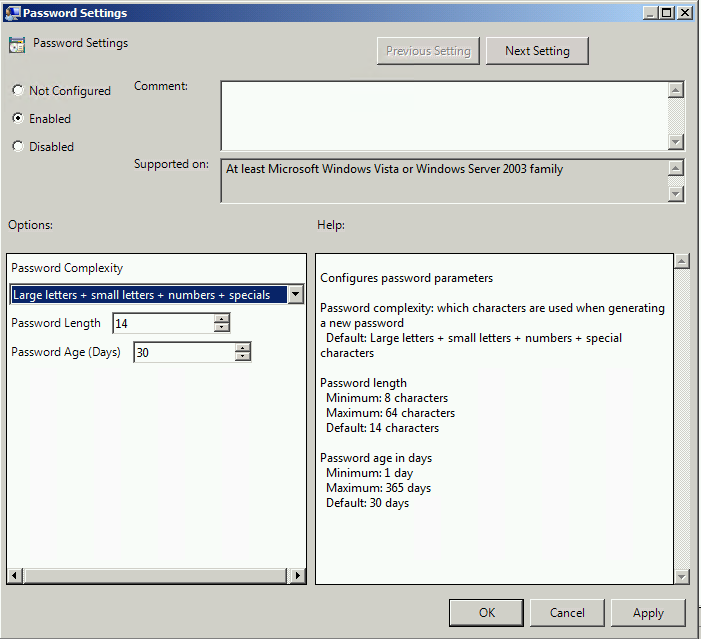Image resolution: width=701 pixels, height=639 pixels.
Task: Open the Password Complexity dropdown
Action: (x=295, y=295)
